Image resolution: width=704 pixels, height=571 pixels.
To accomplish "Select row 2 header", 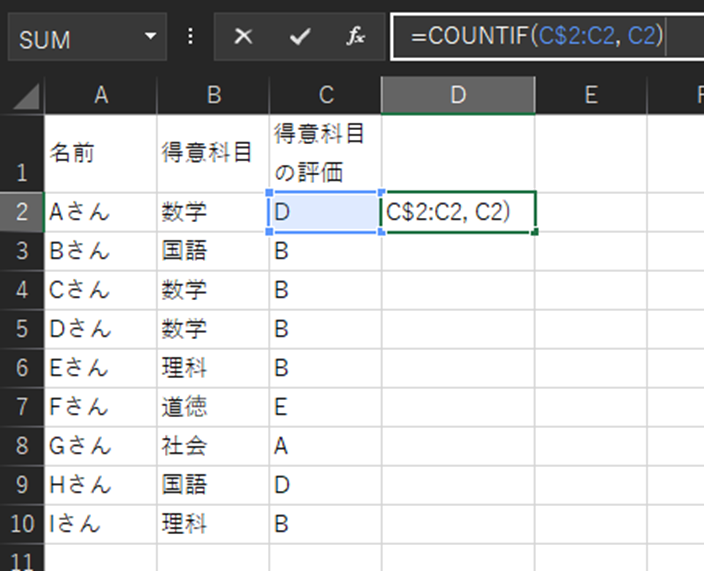I will click(22, 212).
